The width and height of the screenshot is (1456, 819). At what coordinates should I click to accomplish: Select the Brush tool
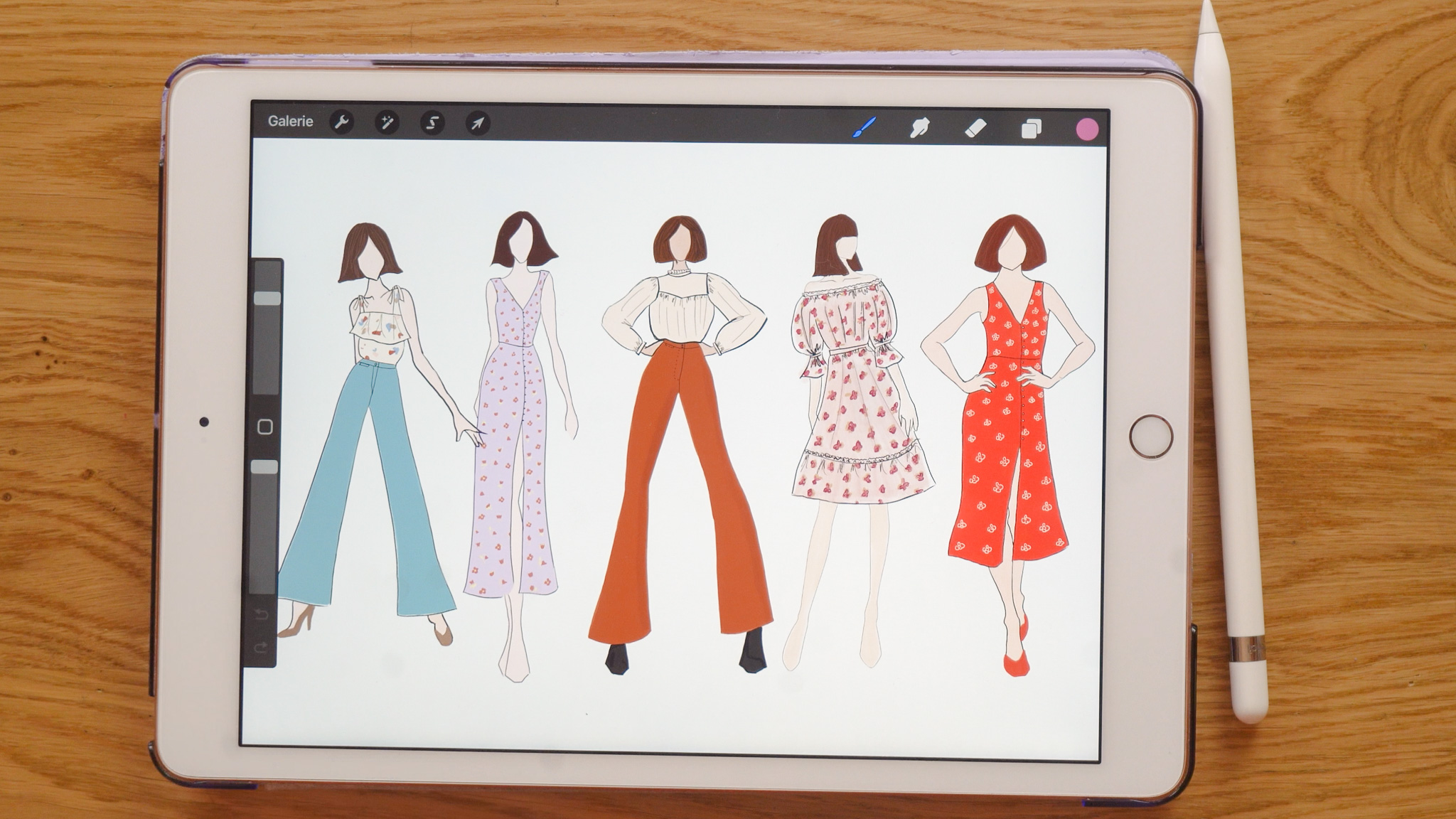864,128
